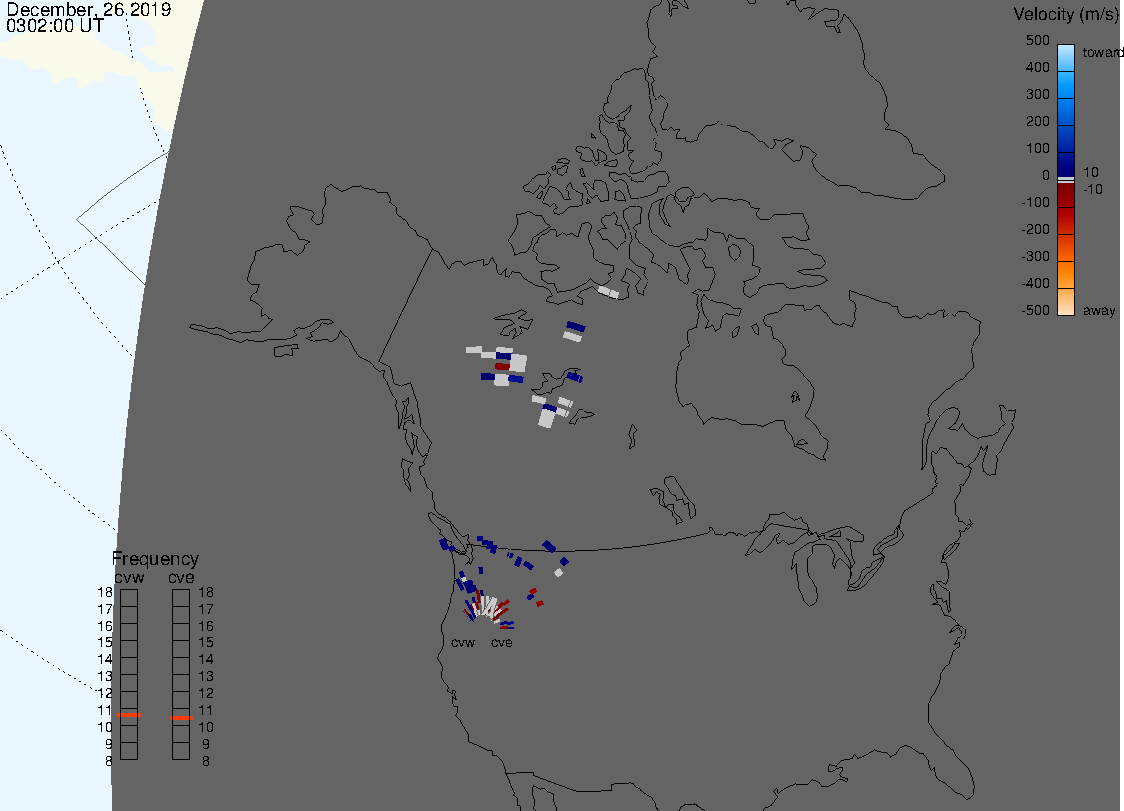Click the cve radar site label on map
Image resolution: width=1124 pixels, height=811 pixels.
click(502, 642)
